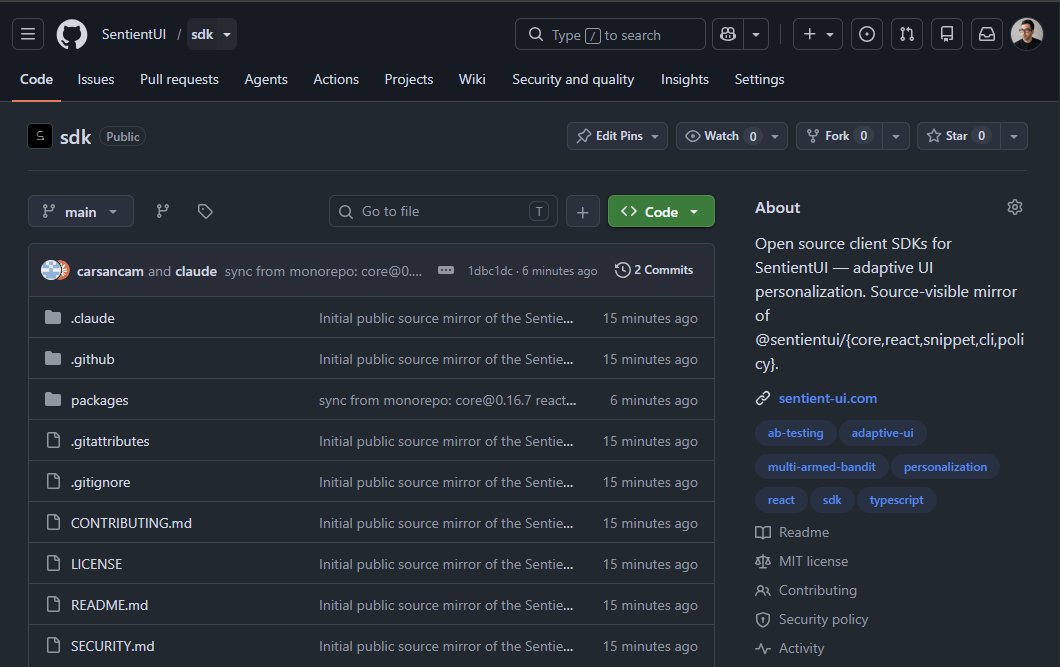This screenshot has height=667, width=1060.
Task: Expand the Star lists dropdown arrow
Action: tap(1014, 136)
